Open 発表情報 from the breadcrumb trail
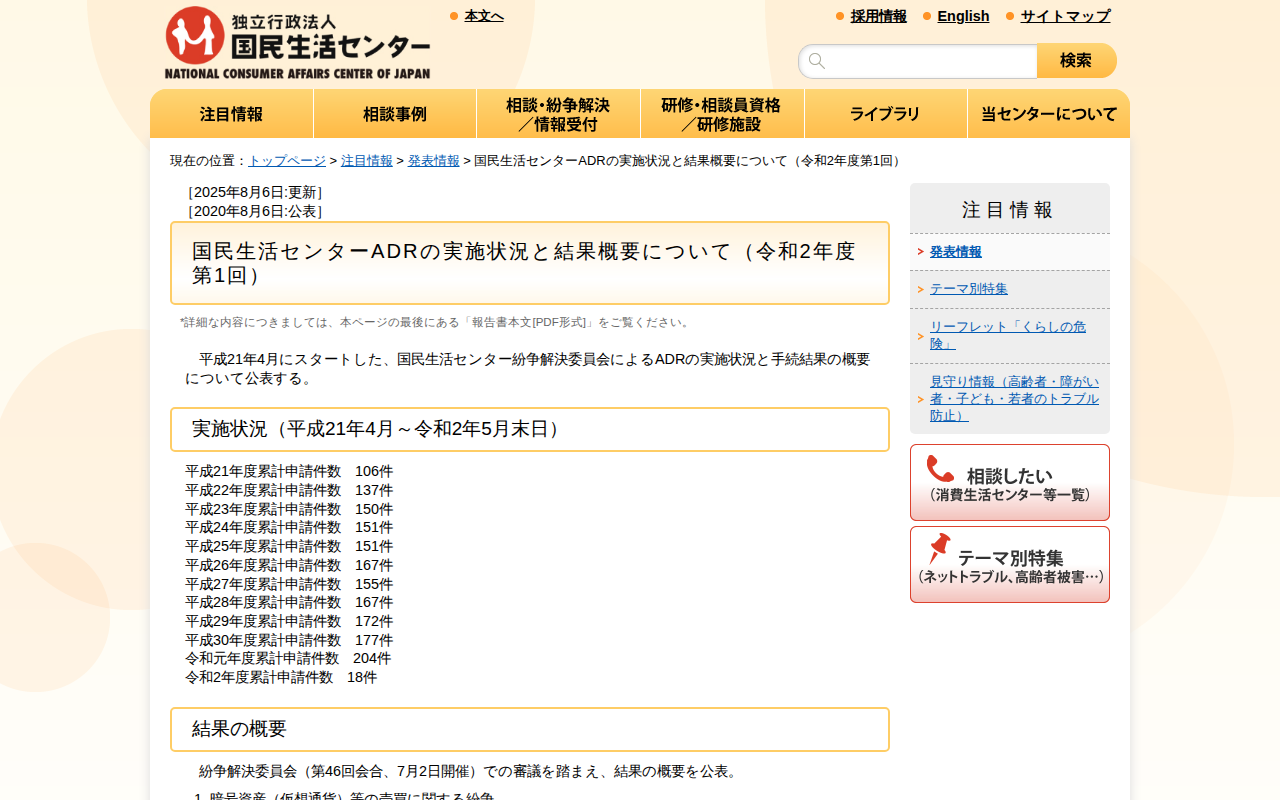1280x800 pixels. coord(433,160)
